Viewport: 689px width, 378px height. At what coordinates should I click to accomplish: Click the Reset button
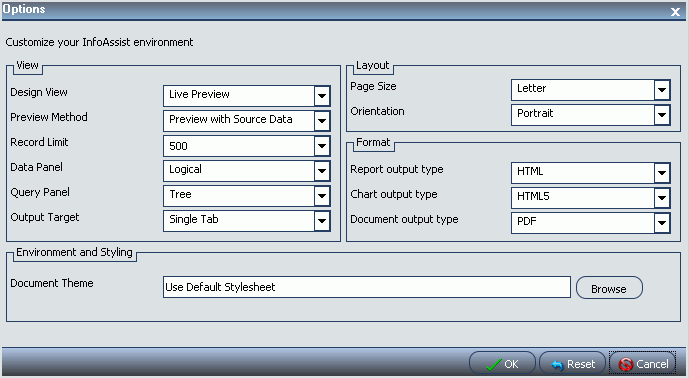pos(573,364)
